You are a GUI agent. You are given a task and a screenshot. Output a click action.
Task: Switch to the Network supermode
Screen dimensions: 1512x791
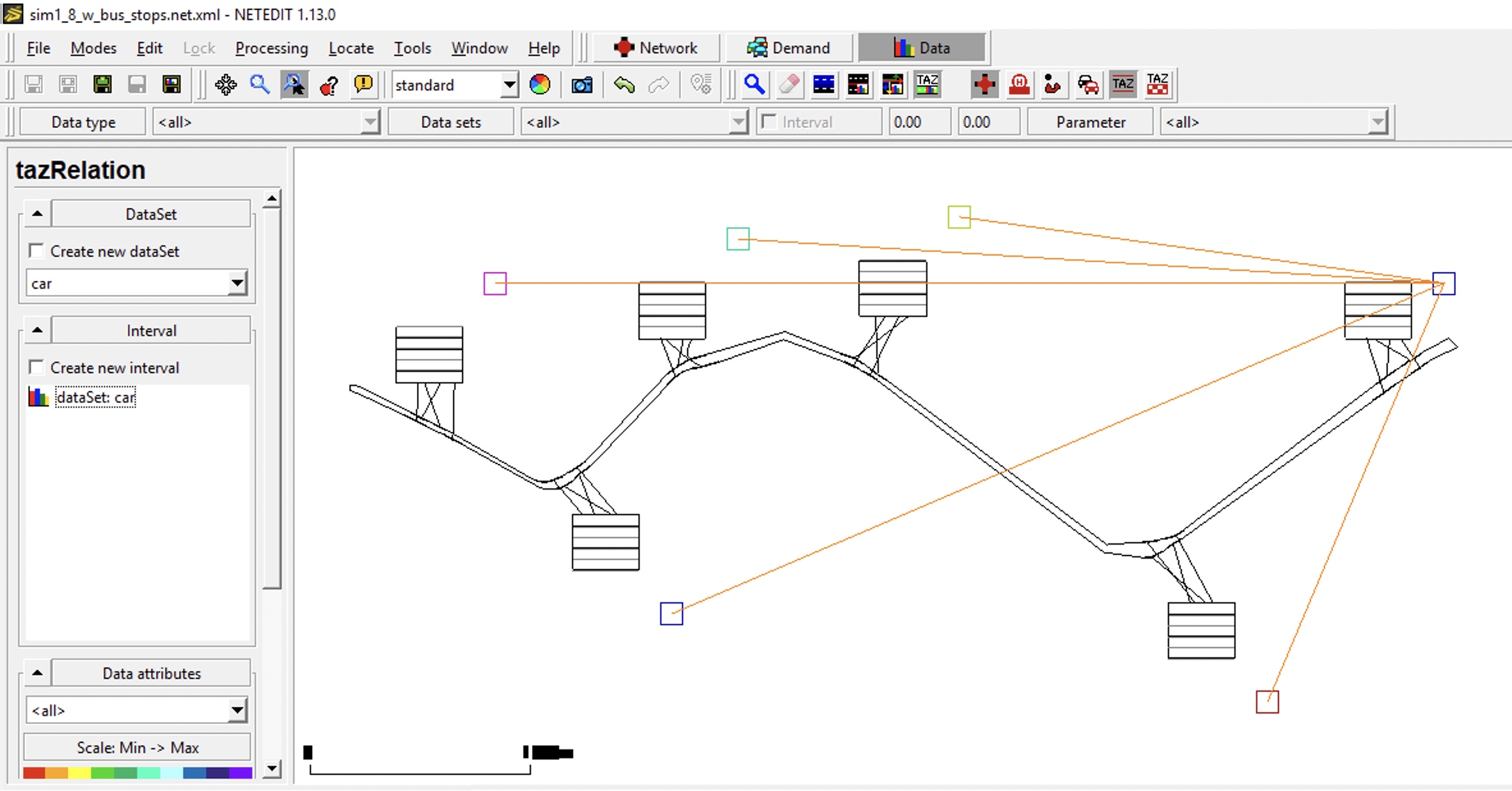656,48
